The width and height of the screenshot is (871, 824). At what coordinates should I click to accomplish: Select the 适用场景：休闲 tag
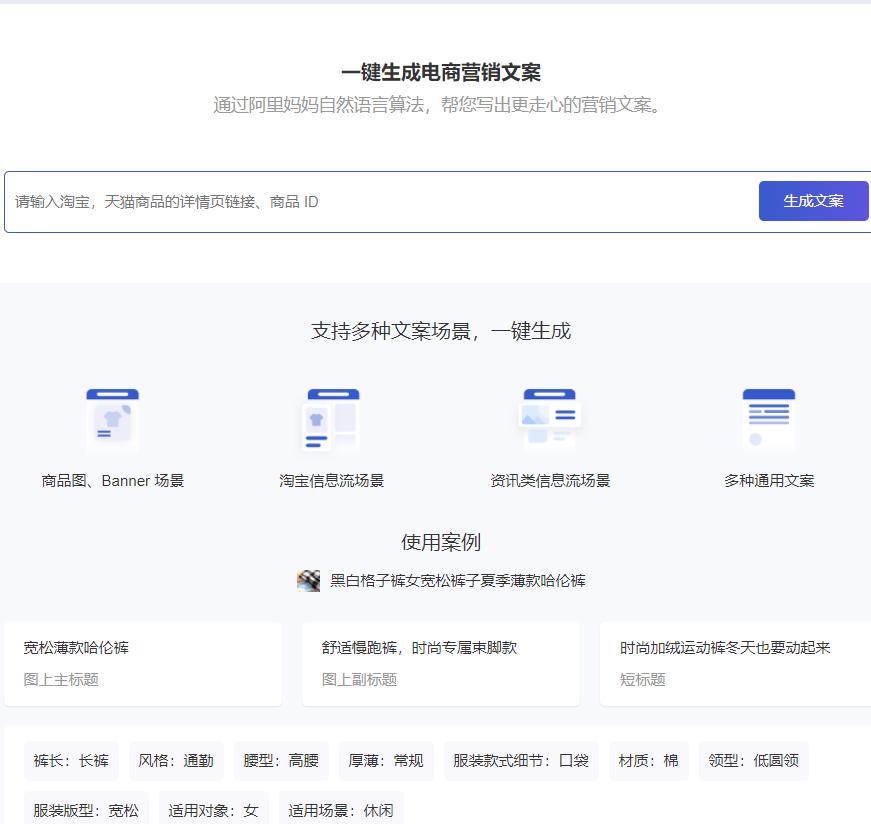point(341,811)
